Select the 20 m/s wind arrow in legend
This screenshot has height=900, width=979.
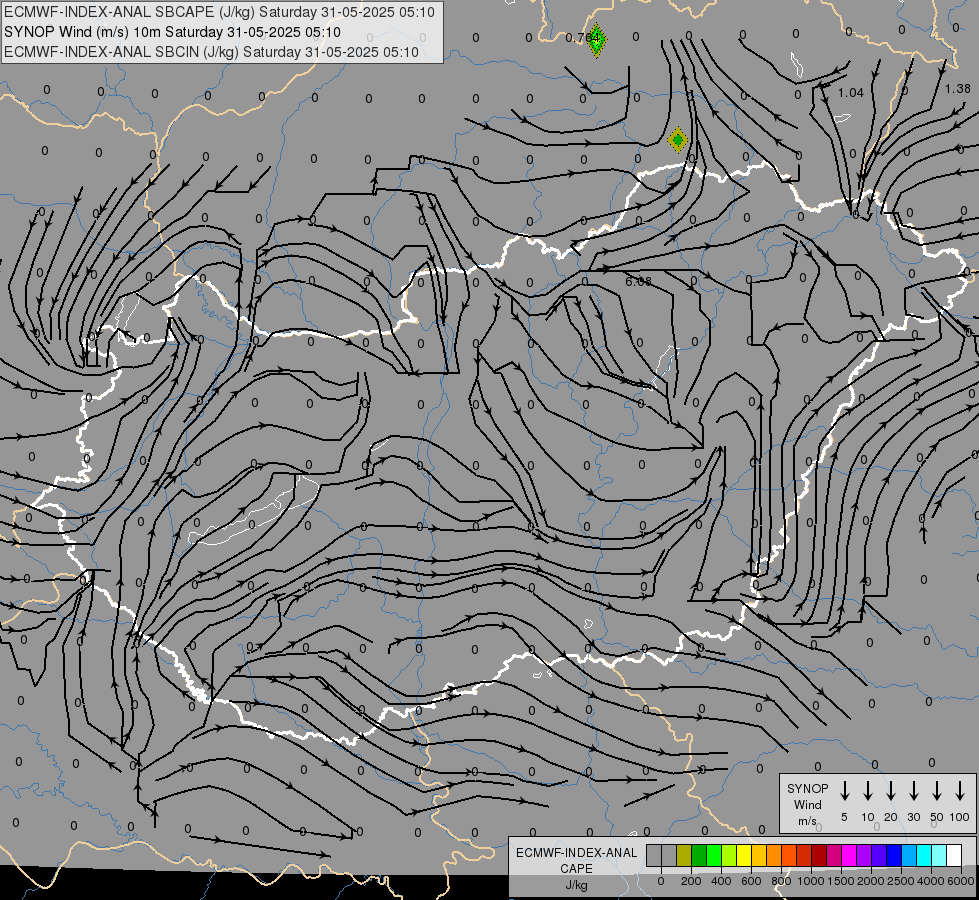(x=890, y=791)
